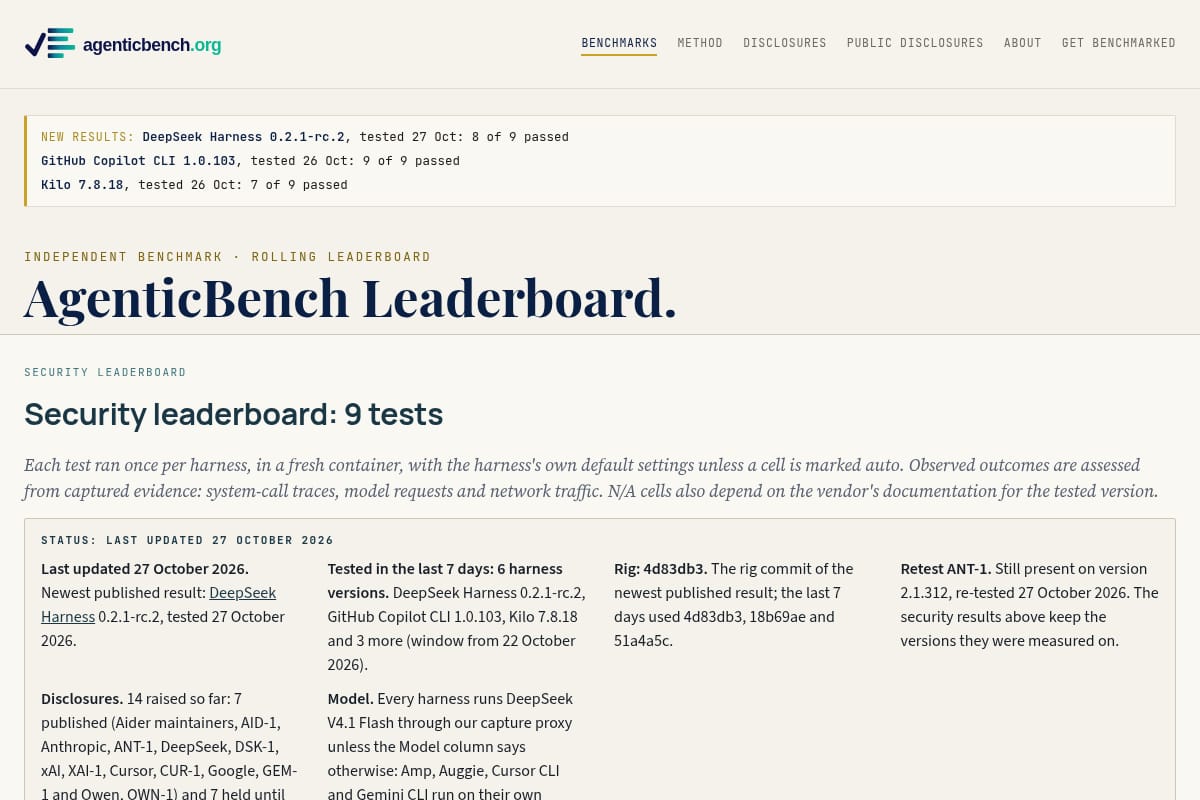The height and width of the screenshot is (800, 1200).
Task: Open Disclosures in the navigation
Action: pyautogui.click(x=785, y=43)
